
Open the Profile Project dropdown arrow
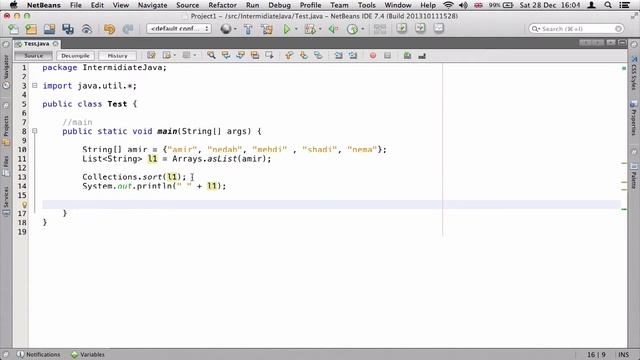[x=362, y=29]
